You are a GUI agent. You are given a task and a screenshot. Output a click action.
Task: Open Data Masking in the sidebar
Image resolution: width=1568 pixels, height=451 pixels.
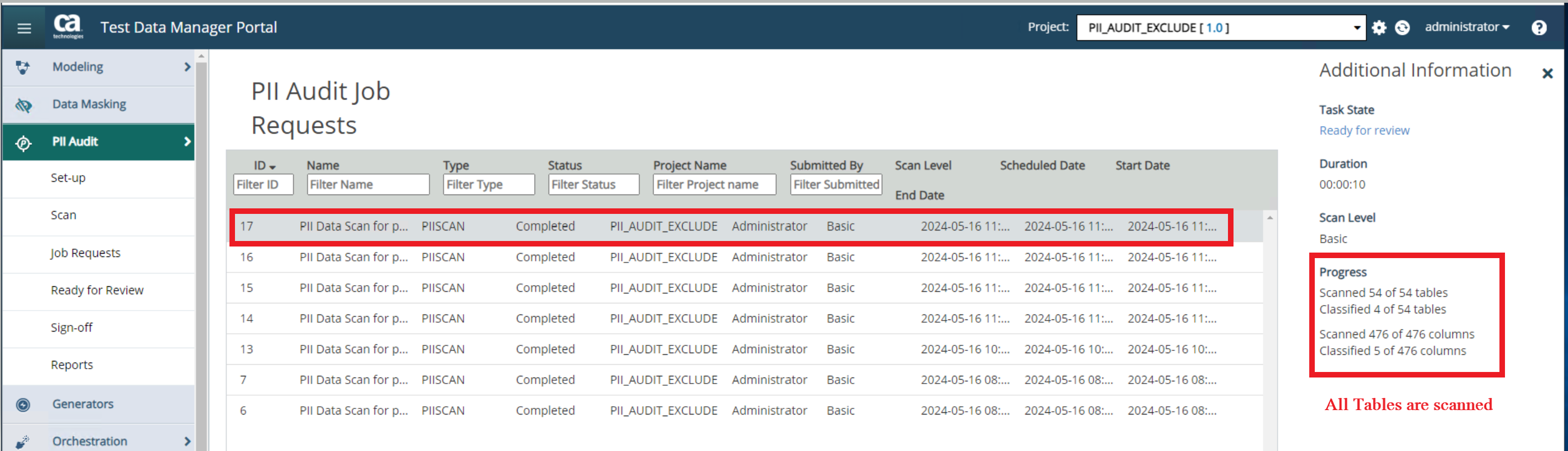(90, 104)
